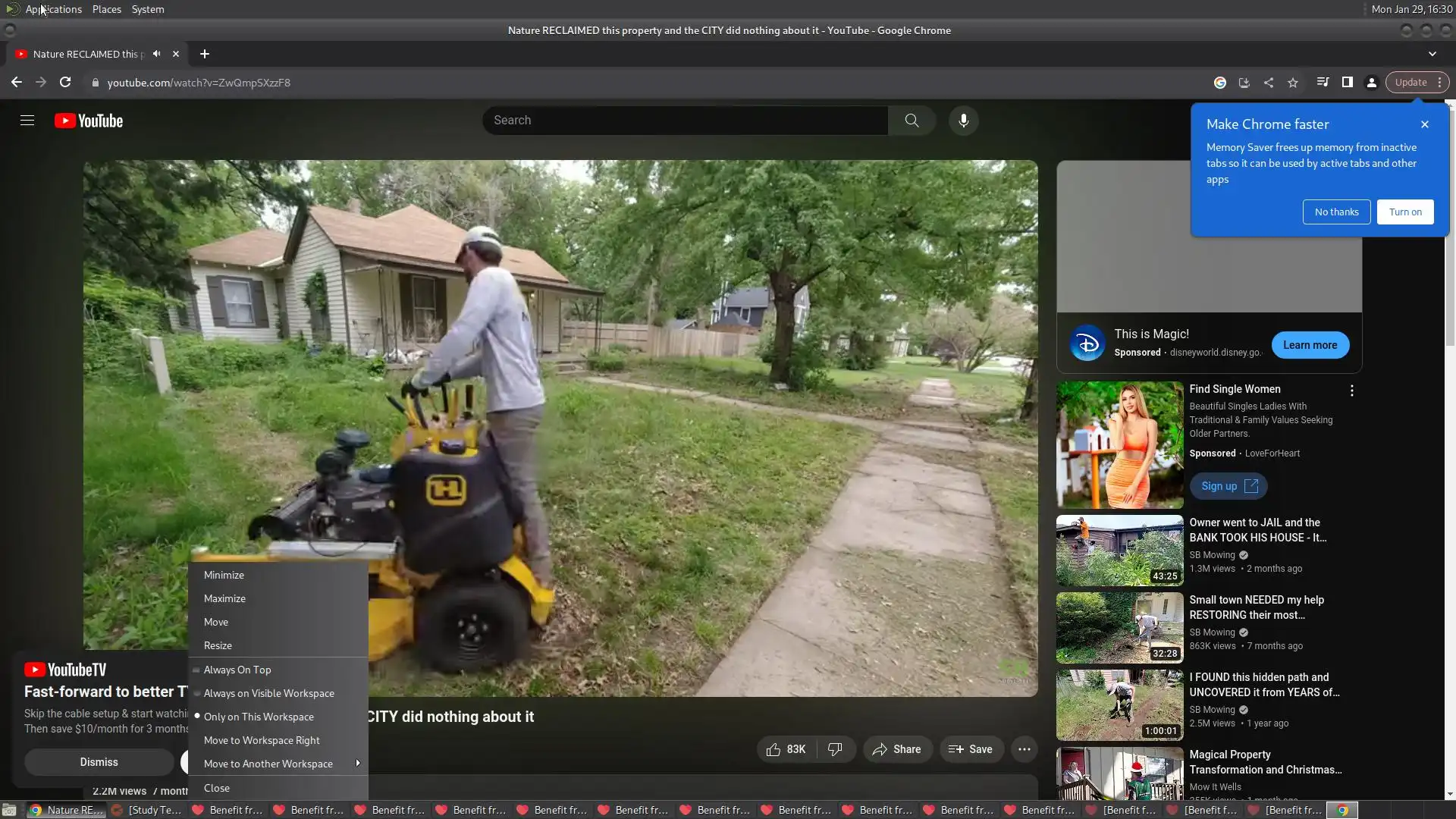This screenshot has width=1456, height=819.
Task: Choose Move to Workspace Right
Action: [x=262, y=740]
